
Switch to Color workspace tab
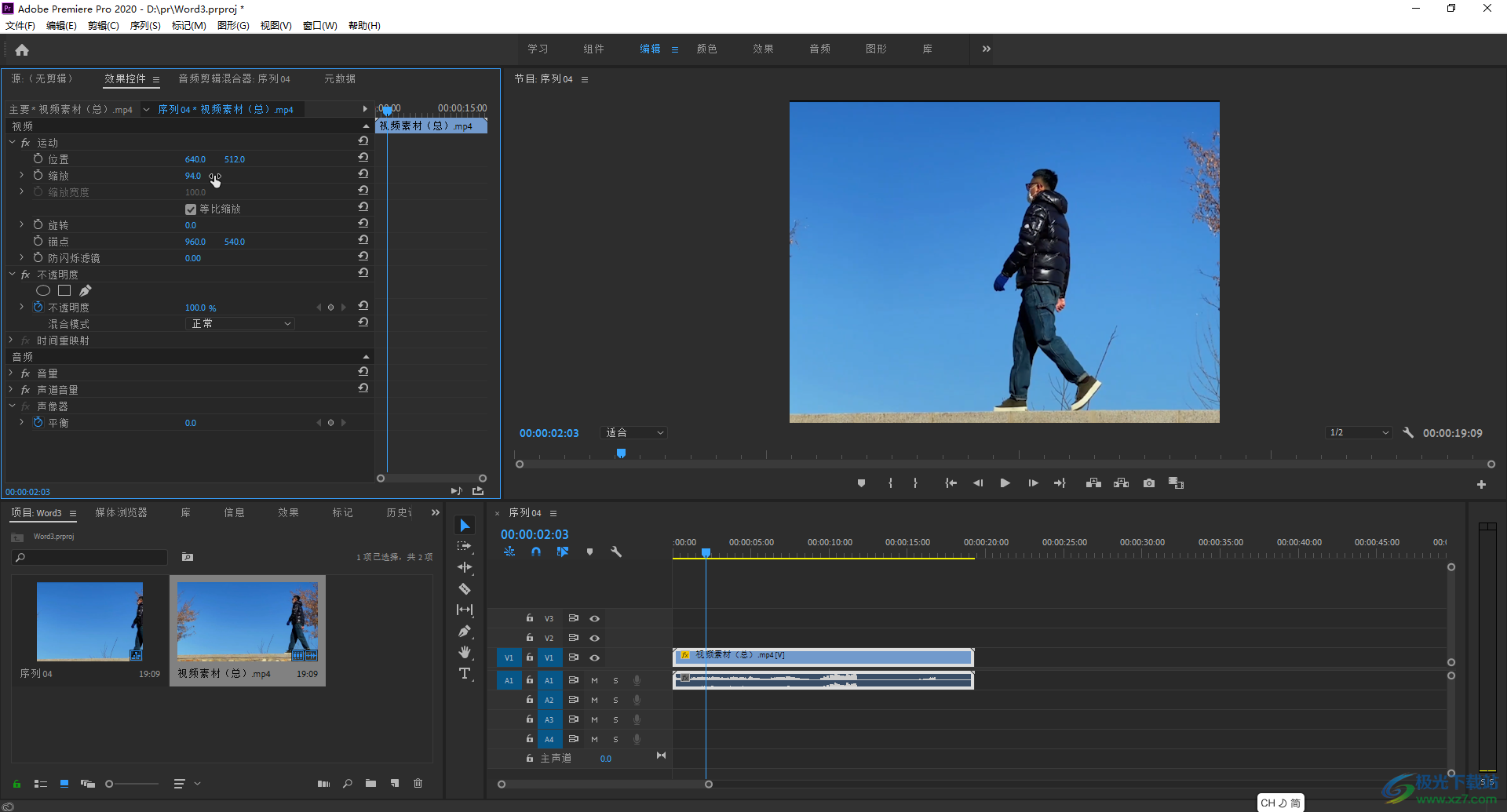[x=706, y=49]
